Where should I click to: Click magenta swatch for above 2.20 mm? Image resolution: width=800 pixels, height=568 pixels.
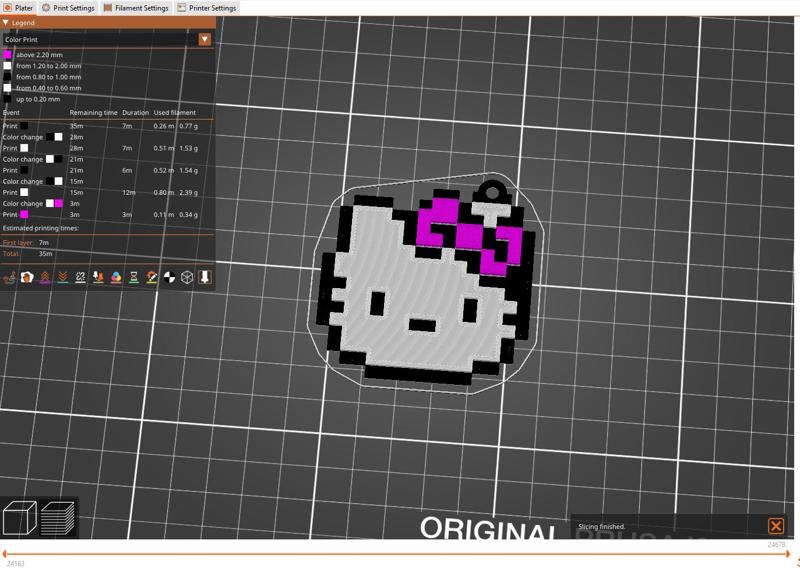click(x=7, y=55)
